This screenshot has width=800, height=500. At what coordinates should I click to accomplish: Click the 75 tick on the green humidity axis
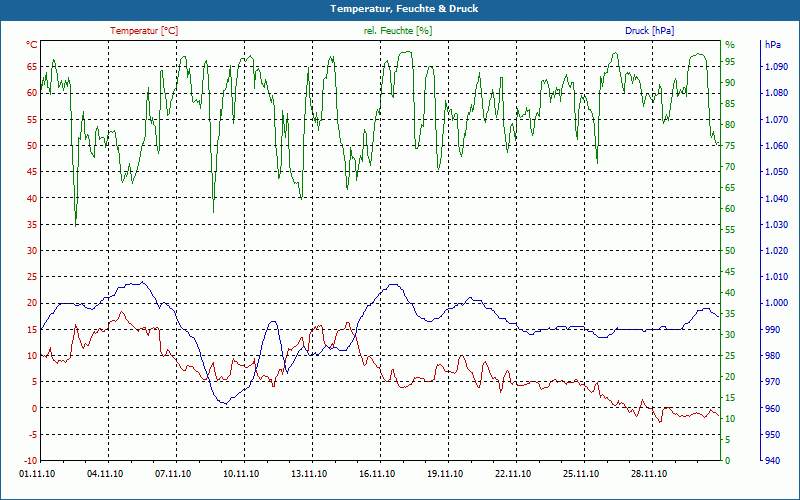pos(730,146)
